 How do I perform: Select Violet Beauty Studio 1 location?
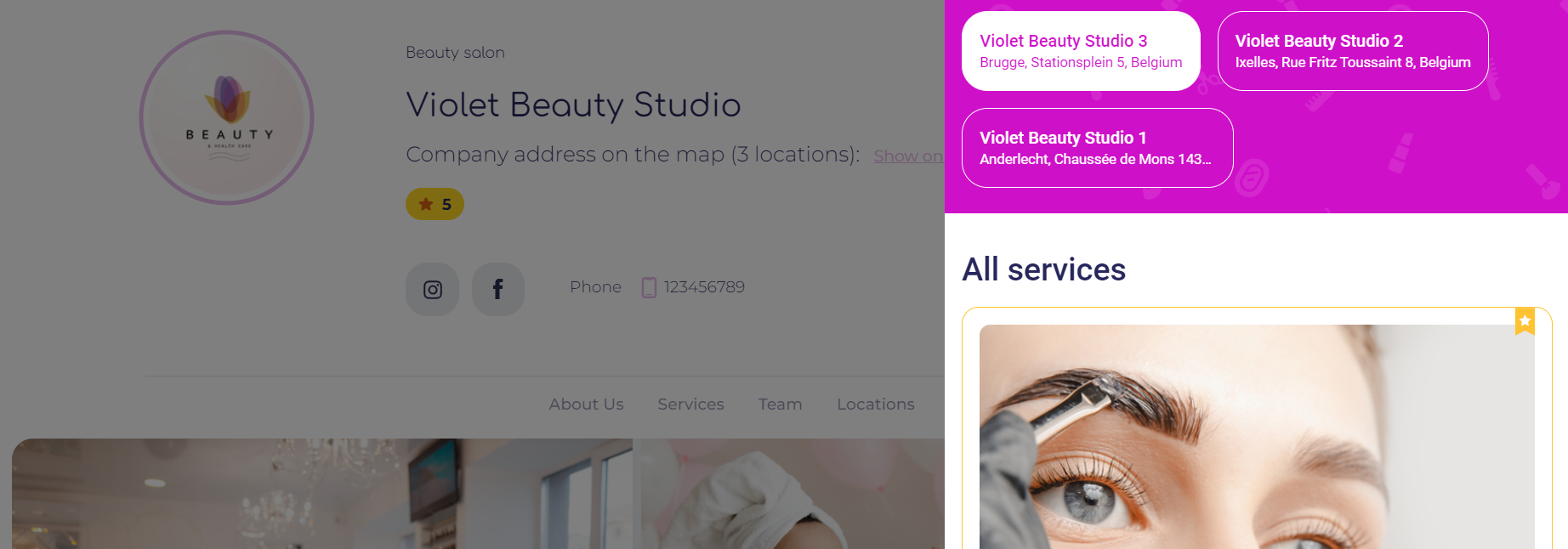click(1097, 148)
